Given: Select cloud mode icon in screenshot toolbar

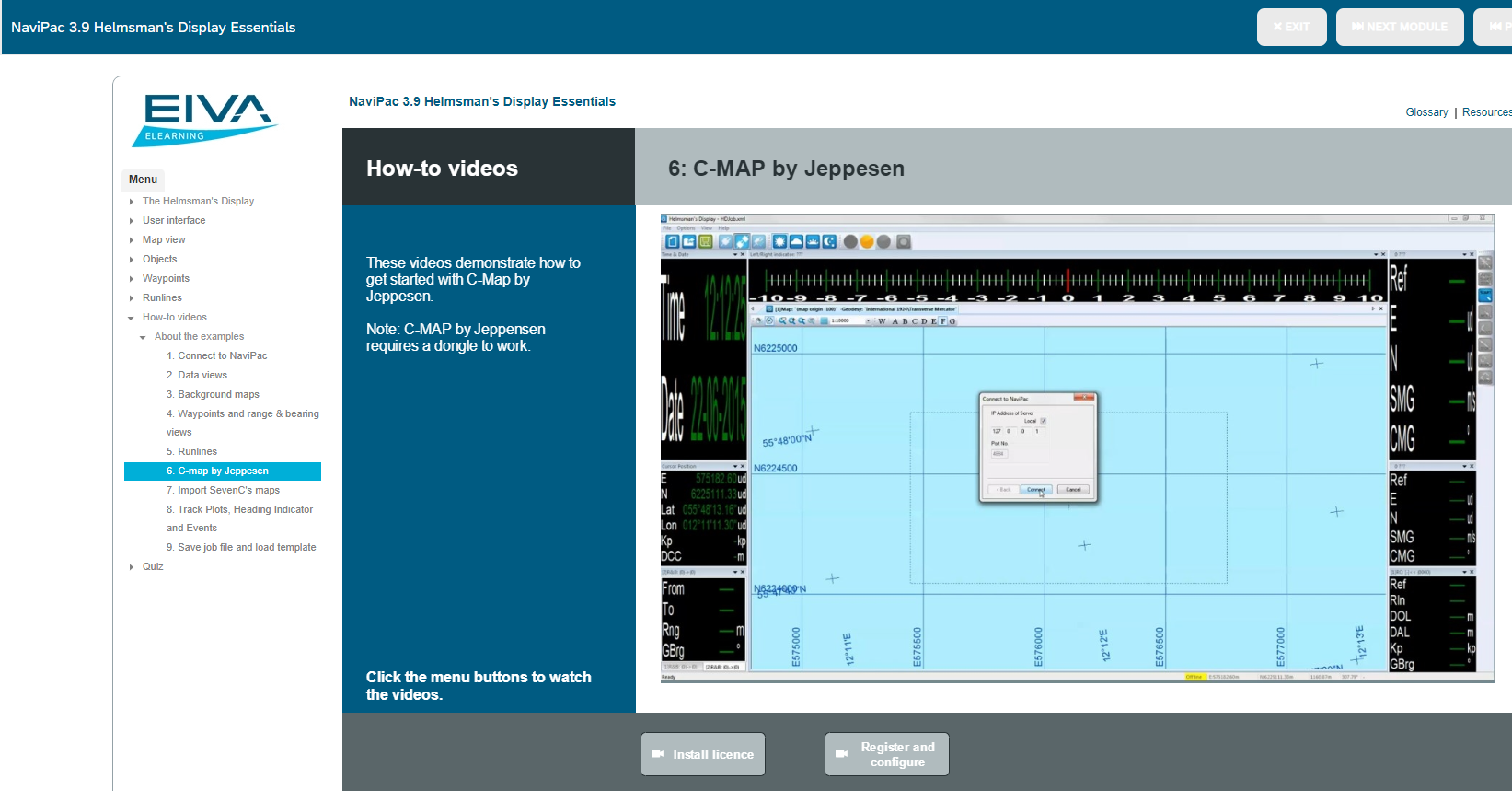Looking at the screenshot, I should click(796, 241).
